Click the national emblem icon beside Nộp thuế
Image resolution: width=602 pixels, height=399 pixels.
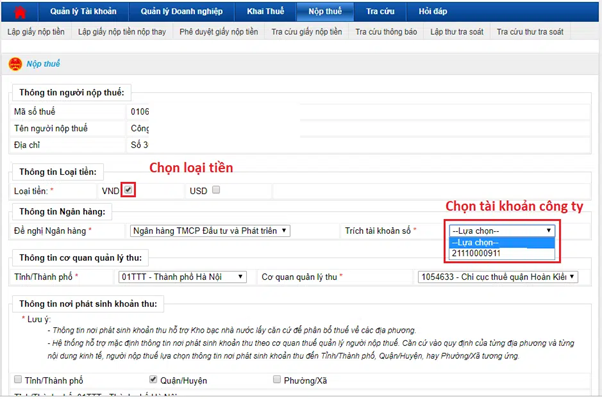pyautogui.click(x=15, y=64)
